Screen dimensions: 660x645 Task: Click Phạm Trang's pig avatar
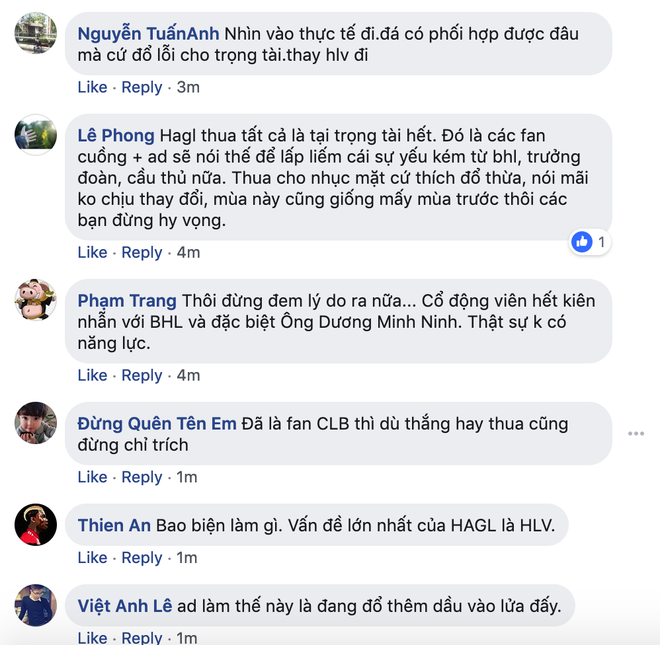click(x=35, y=300)
